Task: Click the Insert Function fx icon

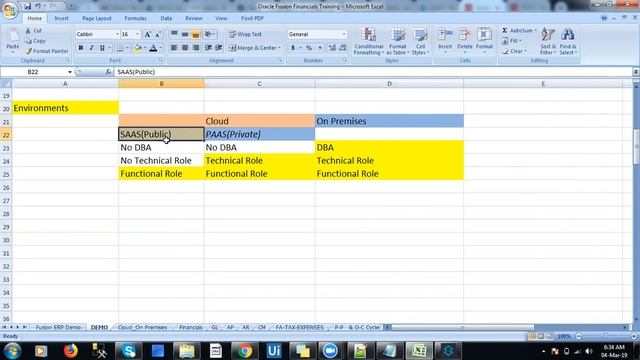Action: pyautogui.click(x=108, y=72)
